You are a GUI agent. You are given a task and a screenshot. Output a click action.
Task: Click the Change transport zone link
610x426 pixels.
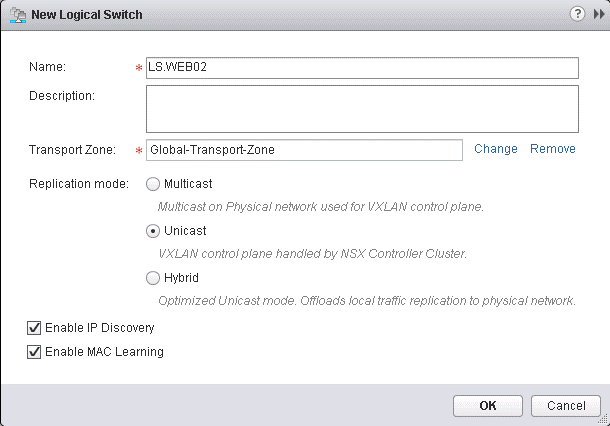[x=496, y=149]
